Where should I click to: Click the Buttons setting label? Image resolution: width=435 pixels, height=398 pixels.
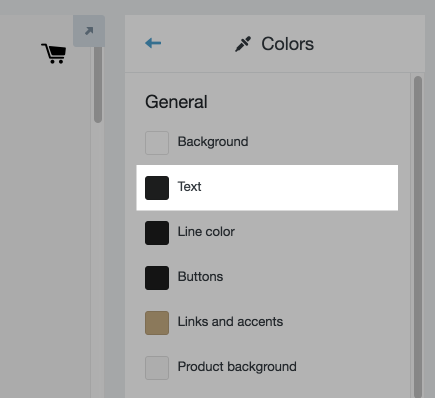pos(200,277)
